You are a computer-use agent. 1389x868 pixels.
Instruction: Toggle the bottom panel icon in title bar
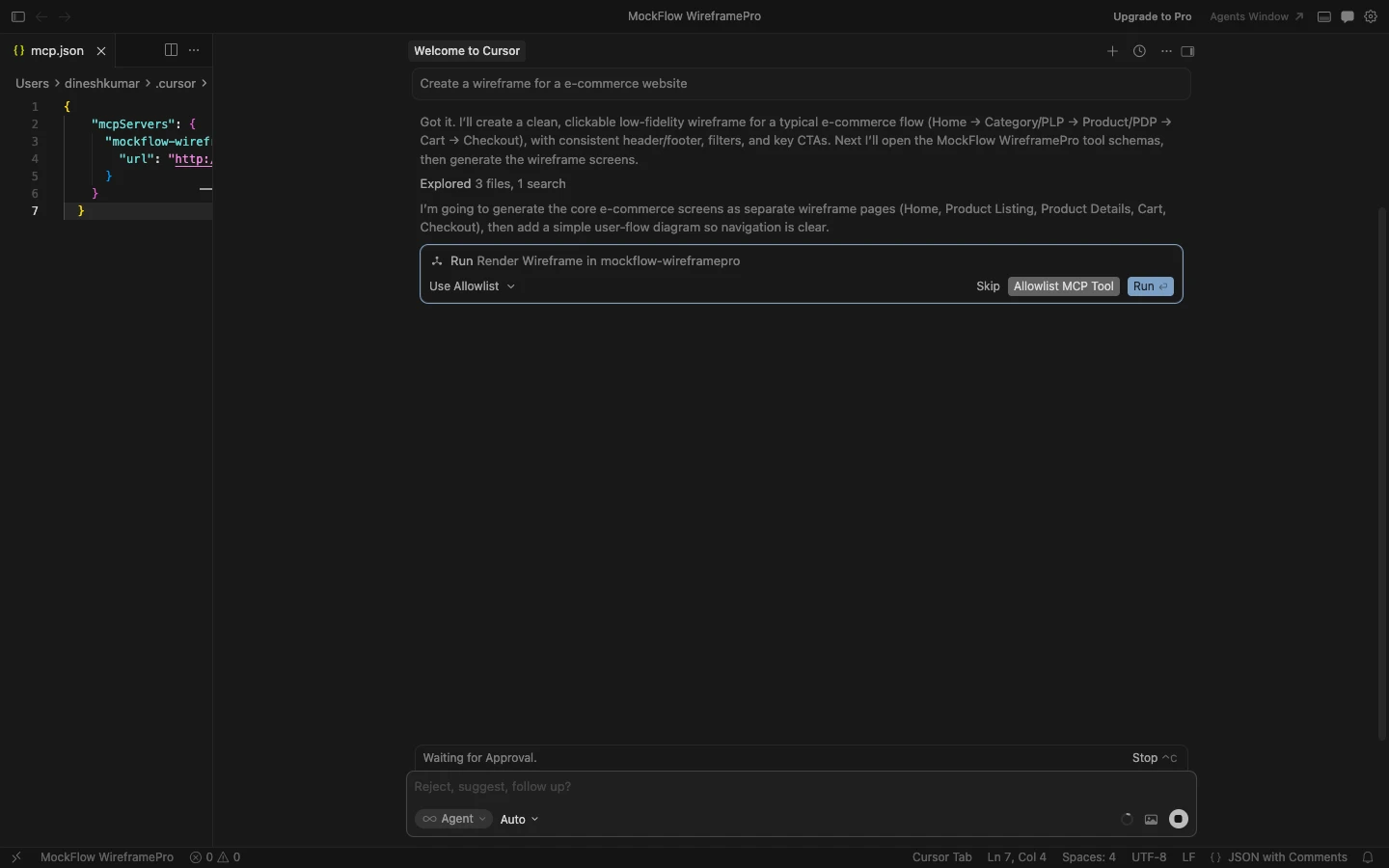[x=1324, y=16]
